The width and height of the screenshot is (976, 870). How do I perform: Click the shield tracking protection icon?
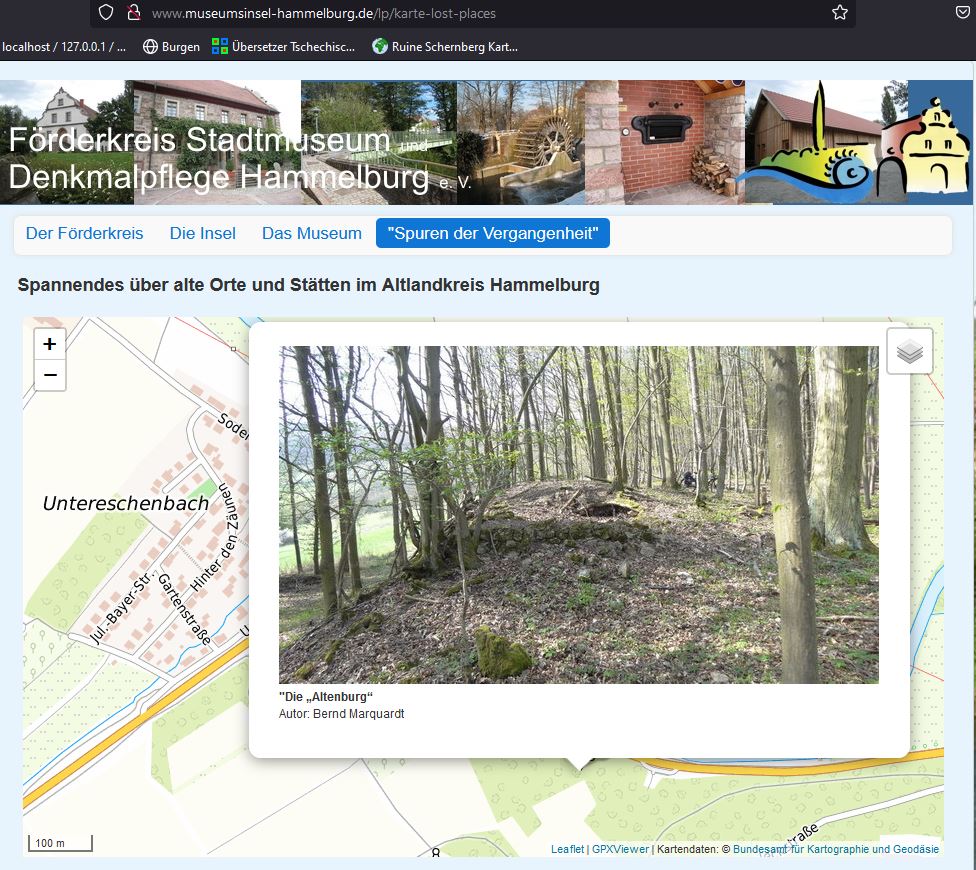coord(106,12)
